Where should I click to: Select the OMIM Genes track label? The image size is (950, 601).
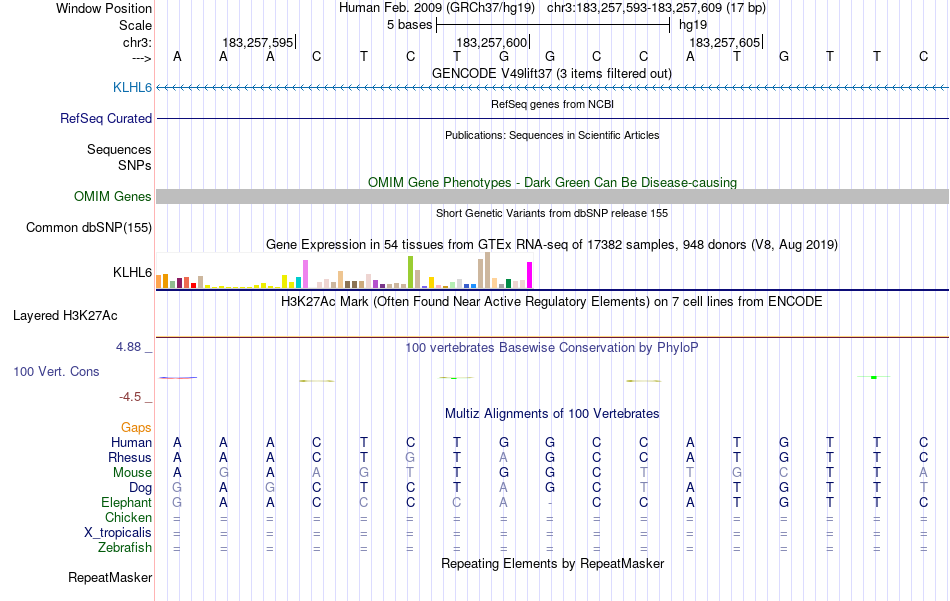(x=113, y=196)
